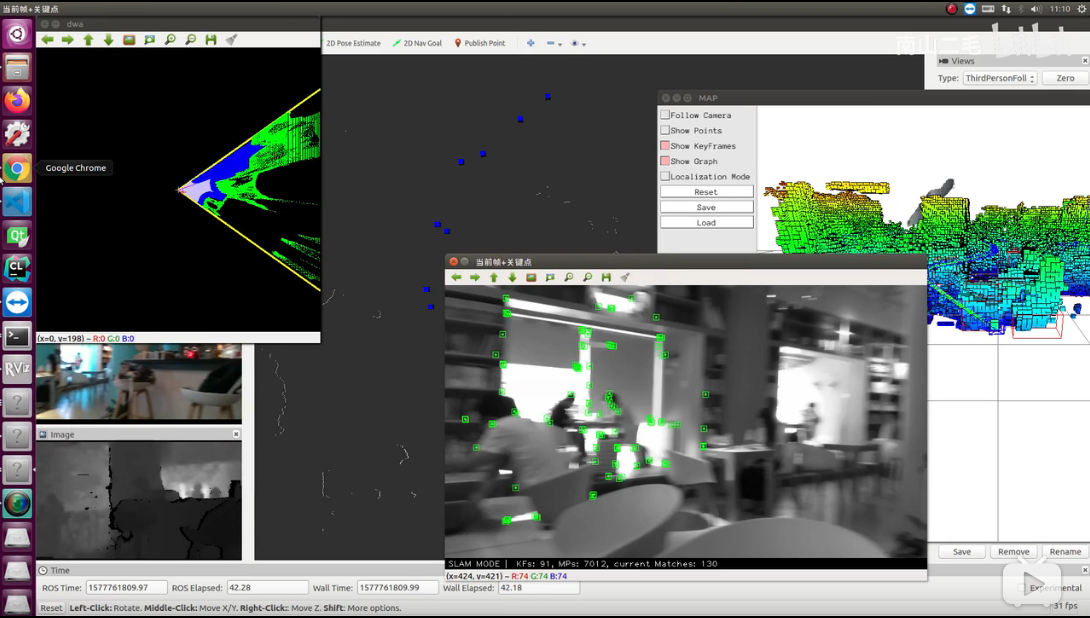Screen dimensions: 1090x618
Task: Open Firefox from the launcher
Action: click(x=17, y=101)
